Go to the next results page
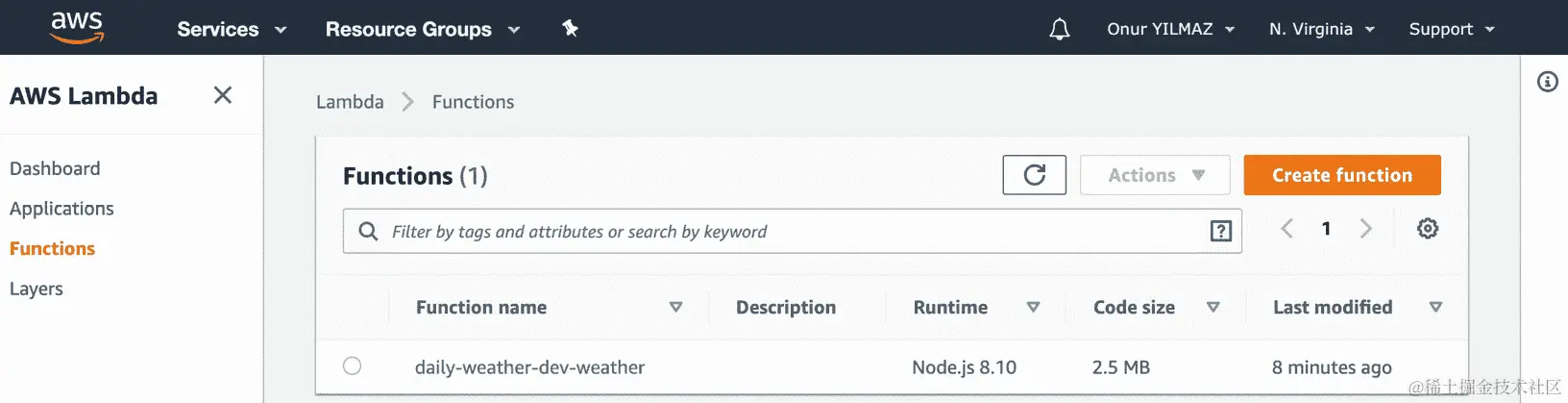 click(1365, 229)
